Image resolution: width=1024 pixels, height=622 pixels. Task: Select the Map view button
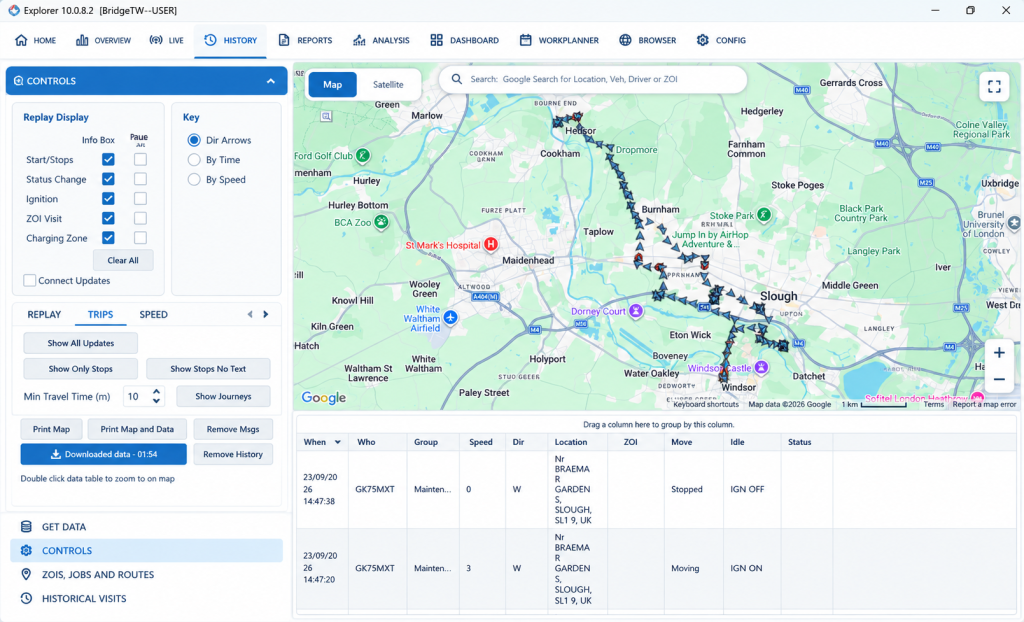pos(332,84)
